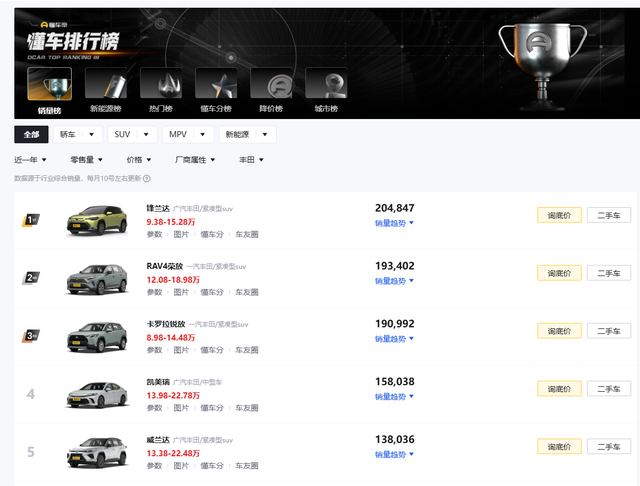The height and width of the screenshot is (486, 640).
Task: Open the 锋兰达 model name link
Action: click(158, 209)
